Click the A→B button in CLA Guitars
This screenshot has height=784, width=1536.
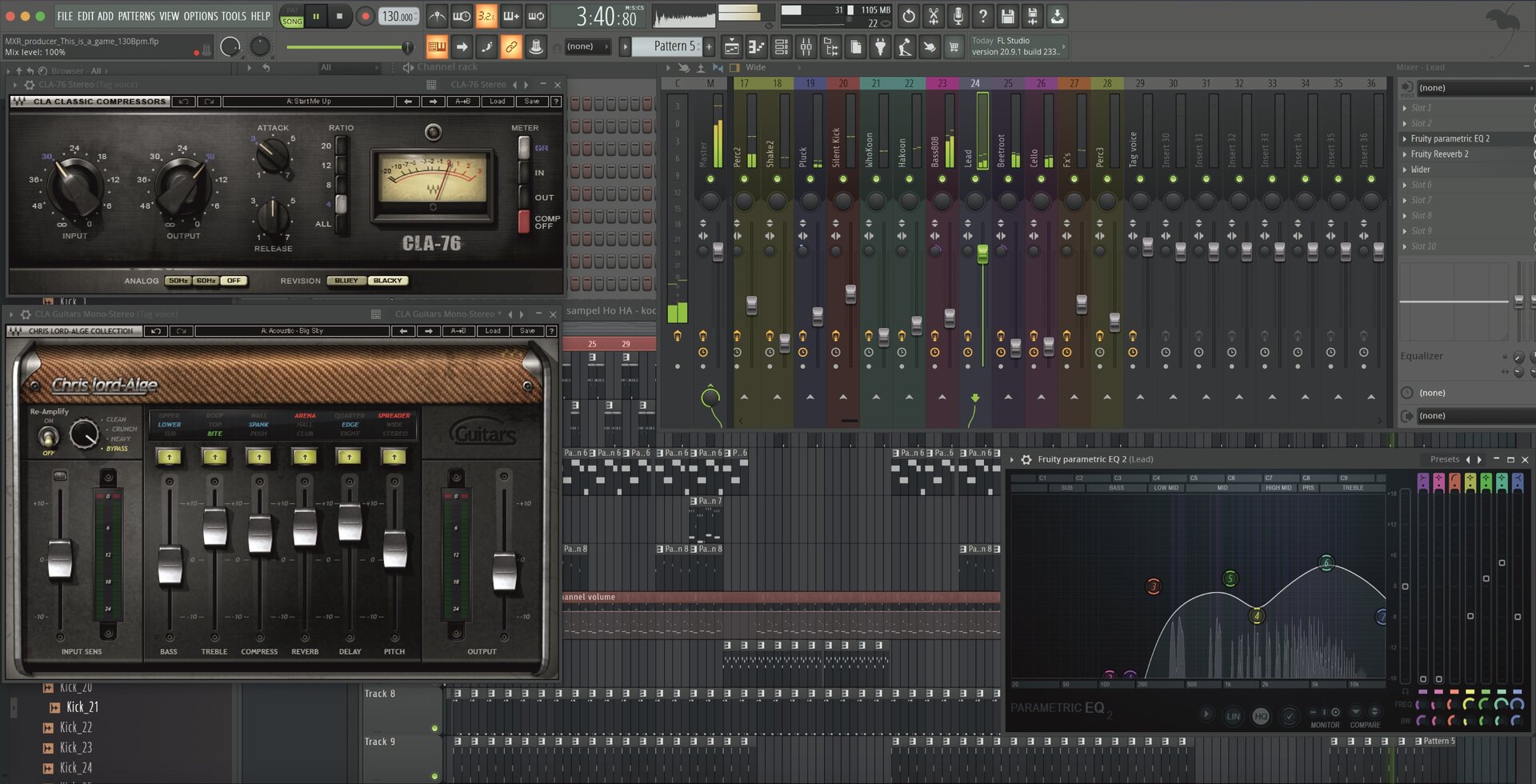(458, 331)
